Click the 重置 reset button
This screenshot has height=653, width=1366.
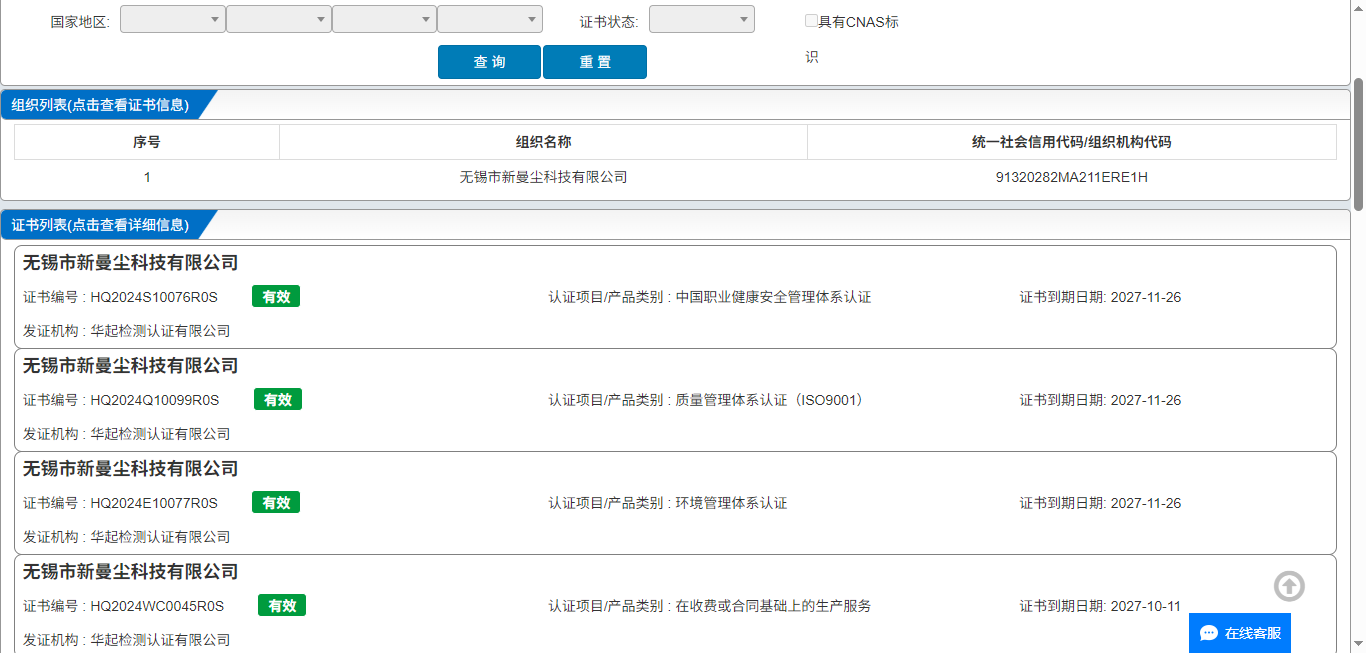[595, 62]
